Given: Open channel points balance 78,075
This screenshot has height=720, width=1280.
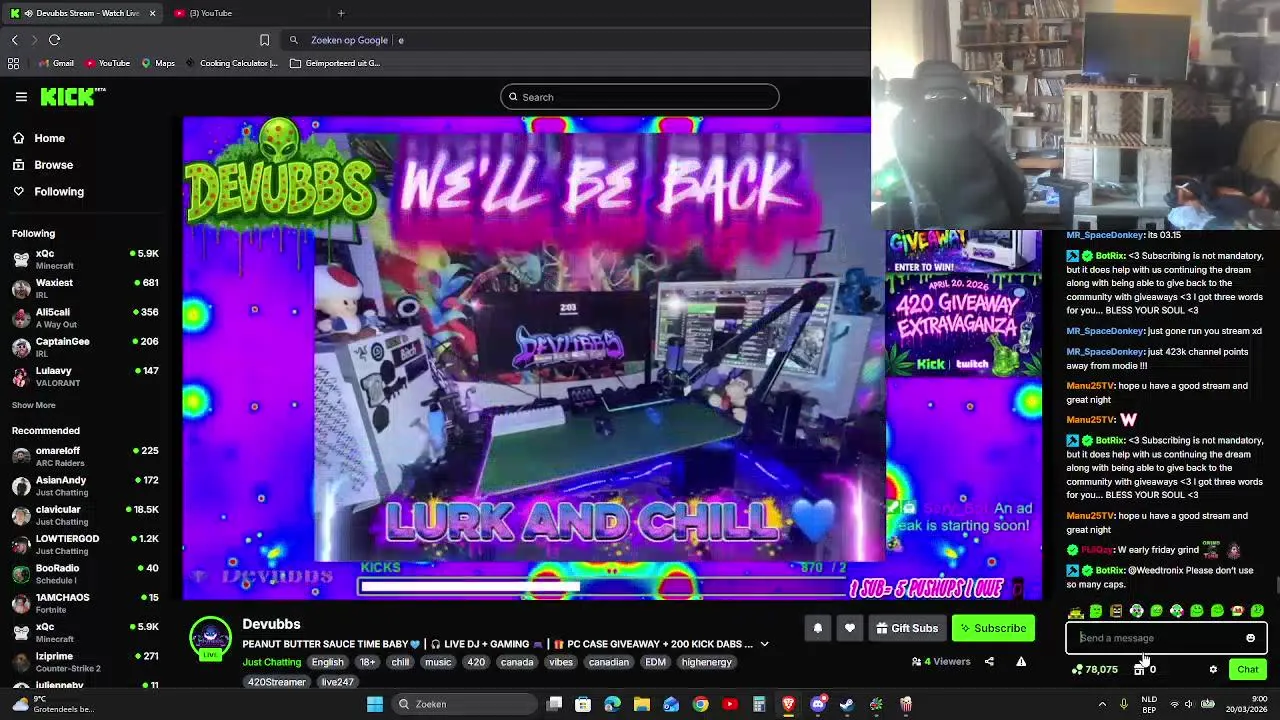Looking at the screenshot, I should pos(1094,670).
